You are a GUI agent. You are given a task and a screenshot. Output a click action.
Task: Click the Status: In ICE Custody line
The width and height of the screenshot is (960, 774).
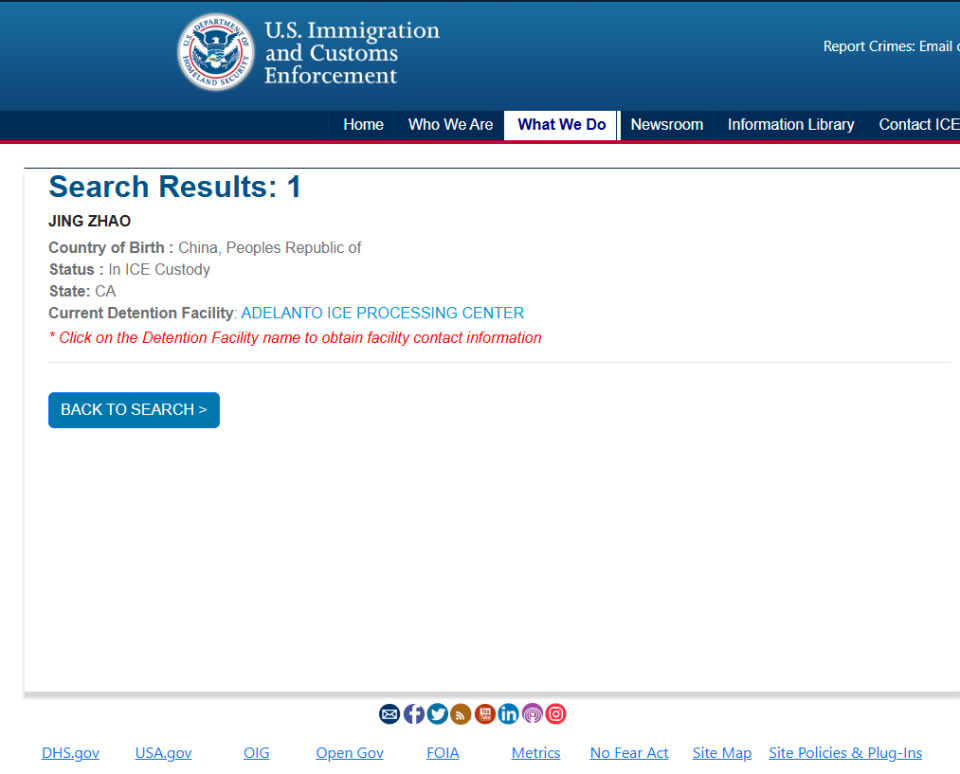129,269
